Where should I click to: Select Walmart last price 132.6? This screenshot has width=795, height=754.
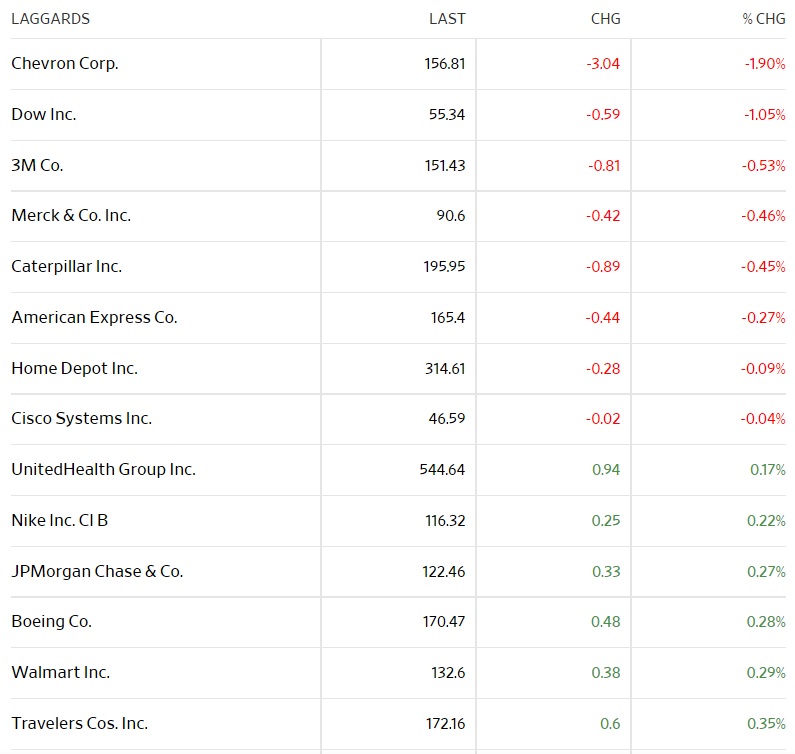(x=448, y=673)
